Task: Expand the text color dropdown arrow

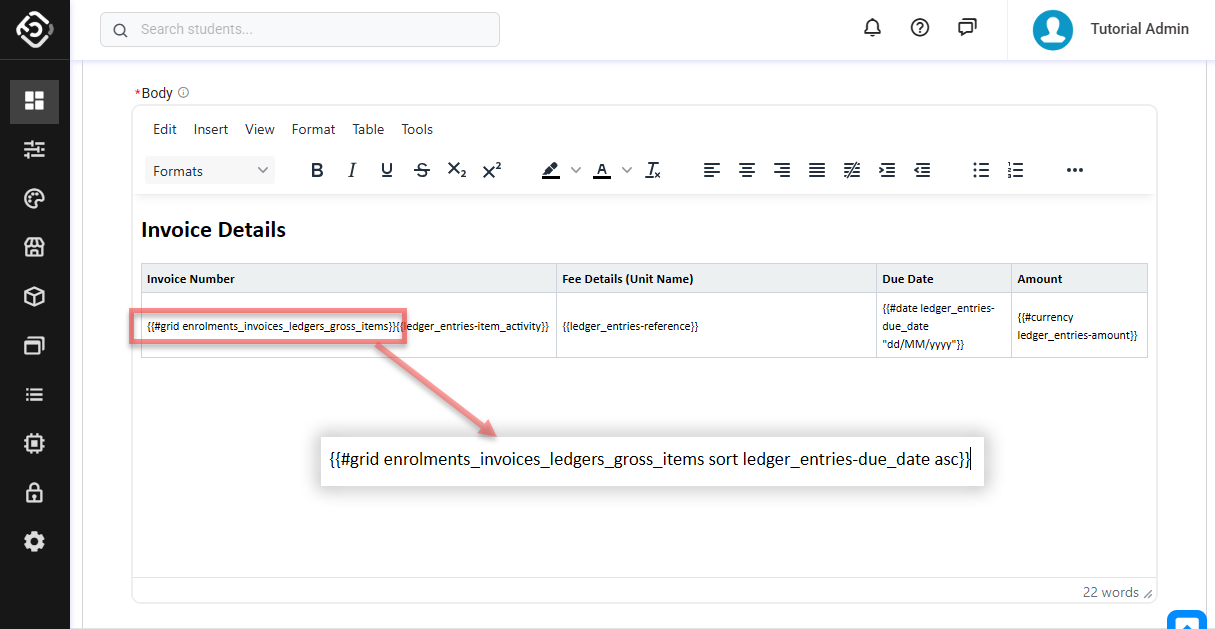Action: [627, 171]
